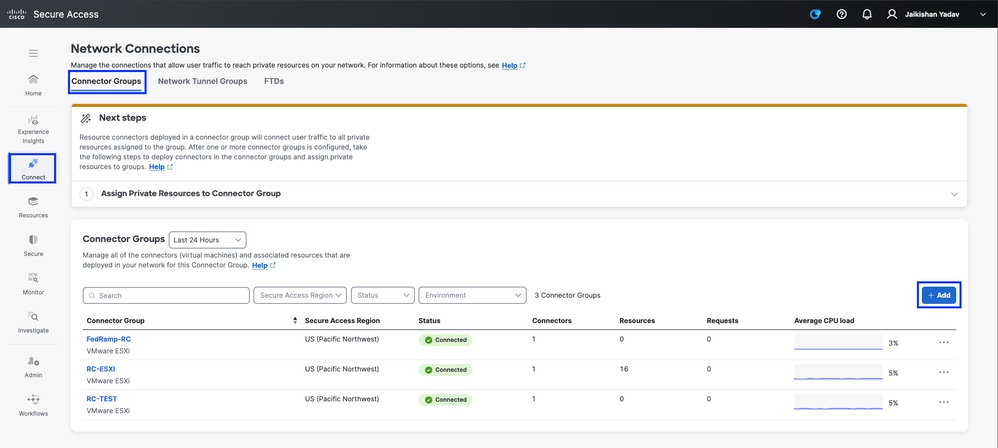Click FedRamp-RC CPU load bar
This screenshot has height=448, width=998.
point(838,342)
